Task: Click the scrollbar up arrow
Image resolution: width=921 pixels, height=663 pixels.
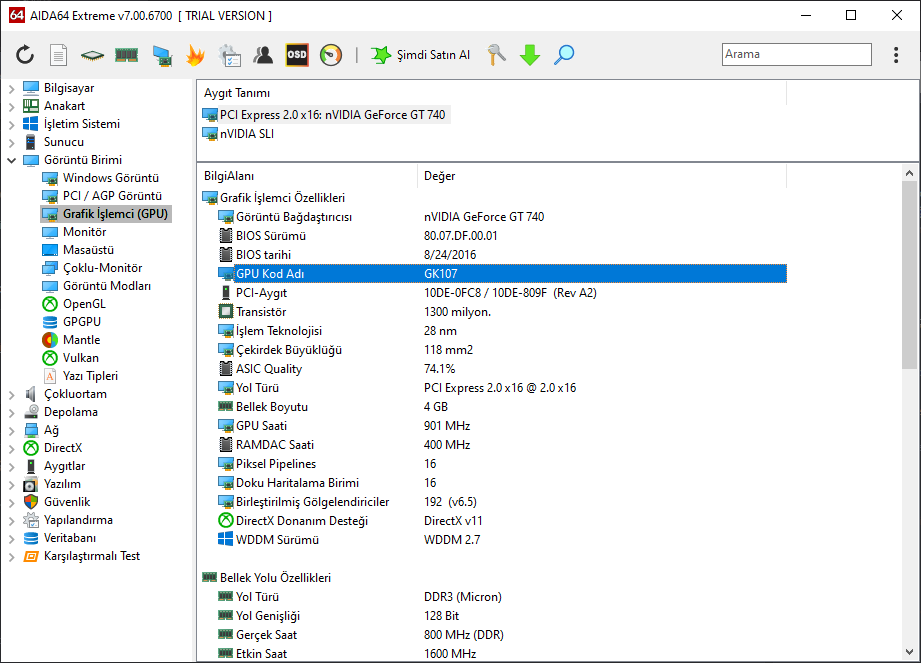Action: pos(909,173)
